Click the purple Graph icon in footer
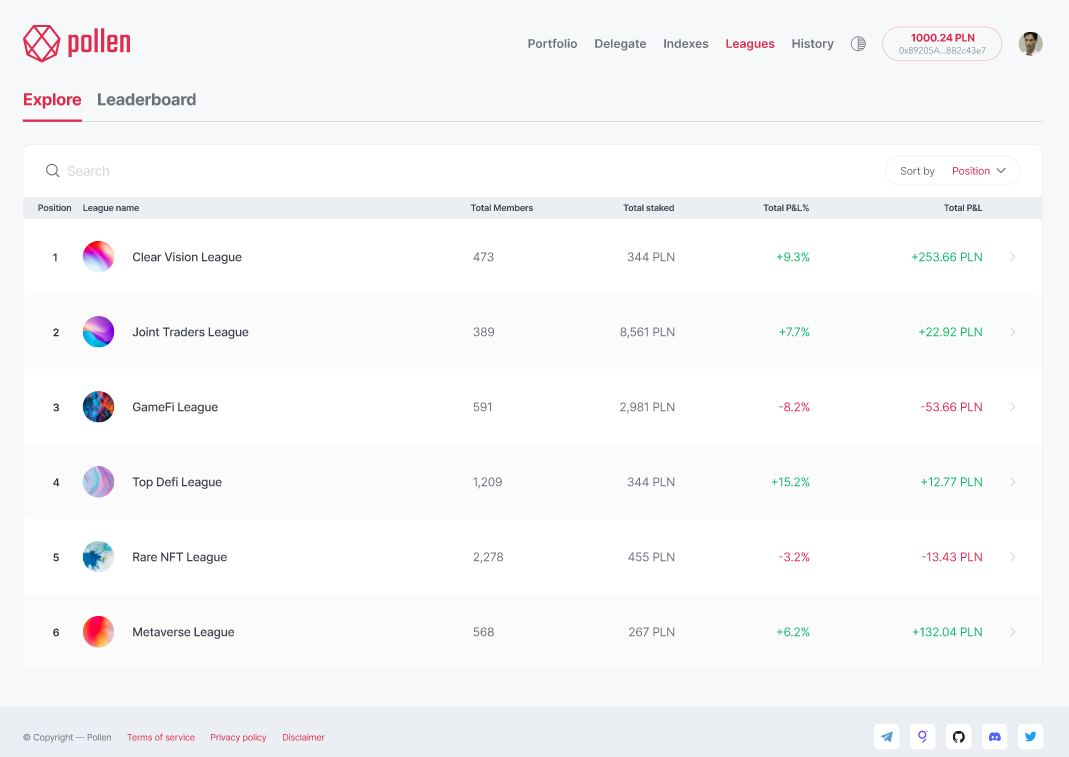The width and height of the screenshot is (1069, 757). [x=922, y=737]
